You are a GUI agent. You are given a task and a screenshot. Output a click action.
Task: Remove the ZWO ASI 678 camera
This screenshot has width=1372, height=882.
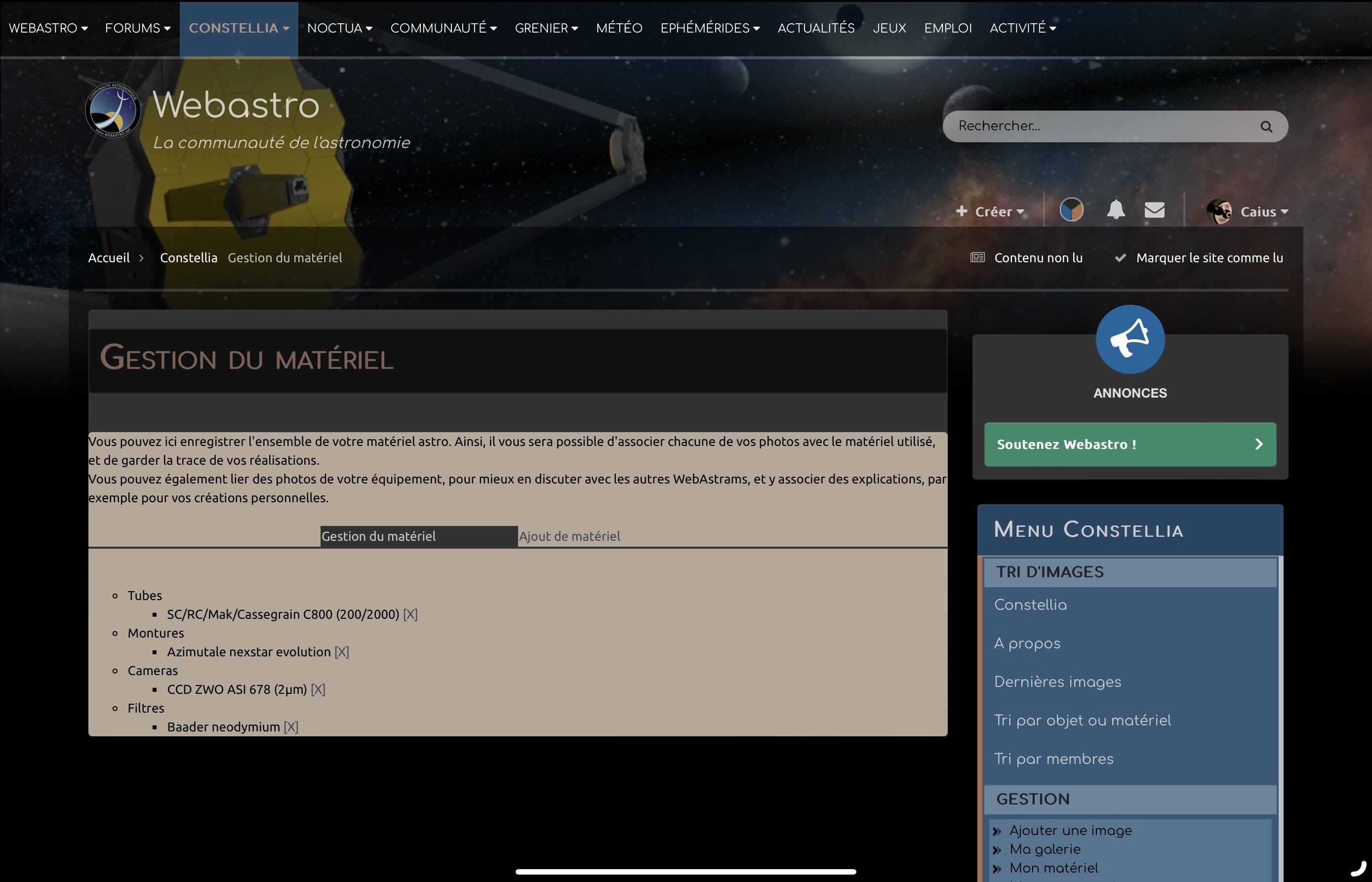[x=318, y=689]
